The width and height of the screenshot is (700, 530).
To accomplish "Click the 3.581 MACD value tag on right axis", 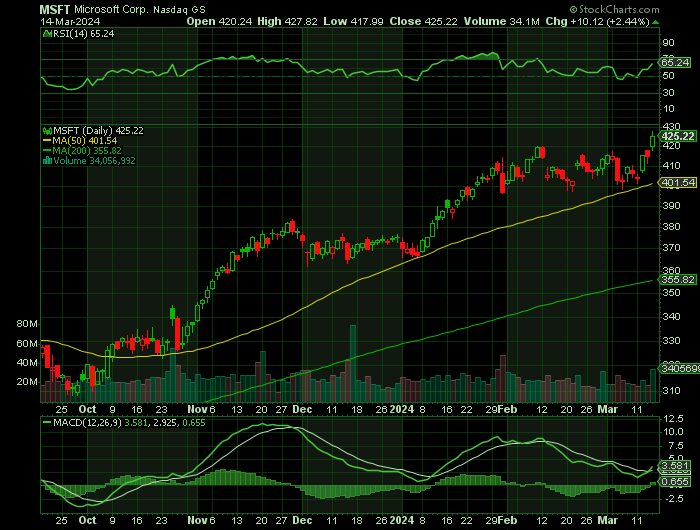I will point(675,466).
